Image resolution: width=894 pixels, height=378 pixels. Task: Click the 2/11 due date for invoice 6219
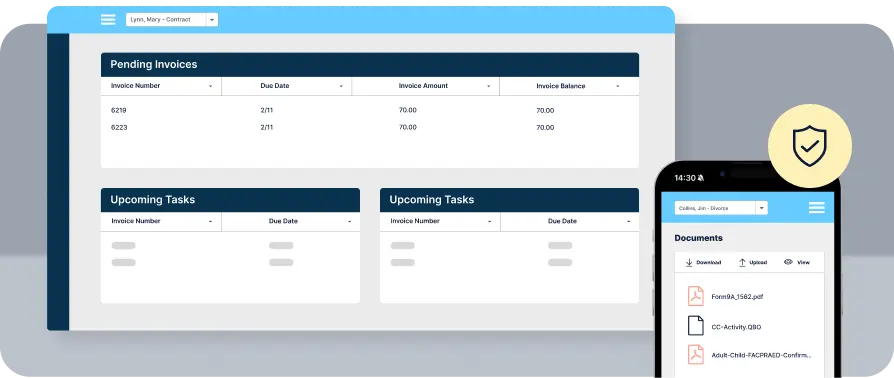tap(266, 110)
